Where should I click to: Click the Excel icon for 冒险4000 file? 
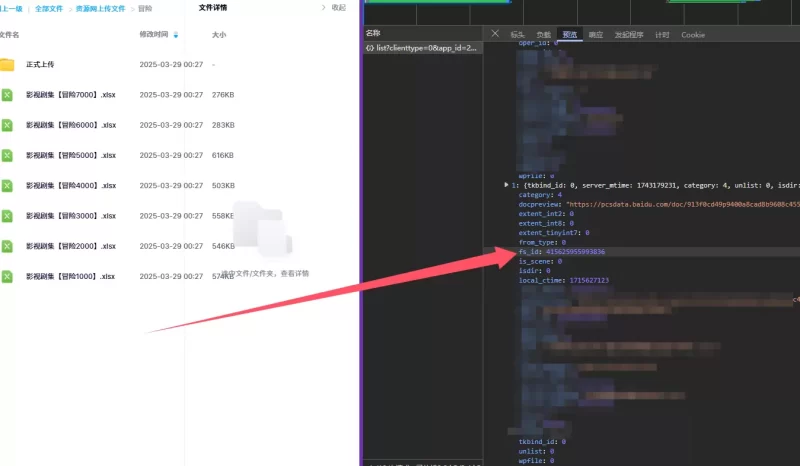[x=7, y=186]
